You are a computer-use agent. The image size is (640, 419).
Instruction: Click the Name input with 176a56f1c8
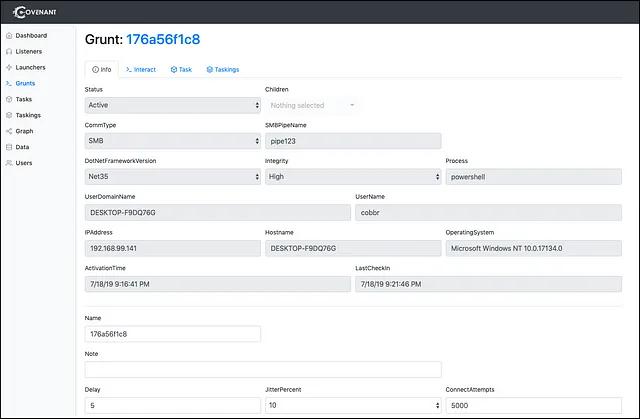click(173, 334)
